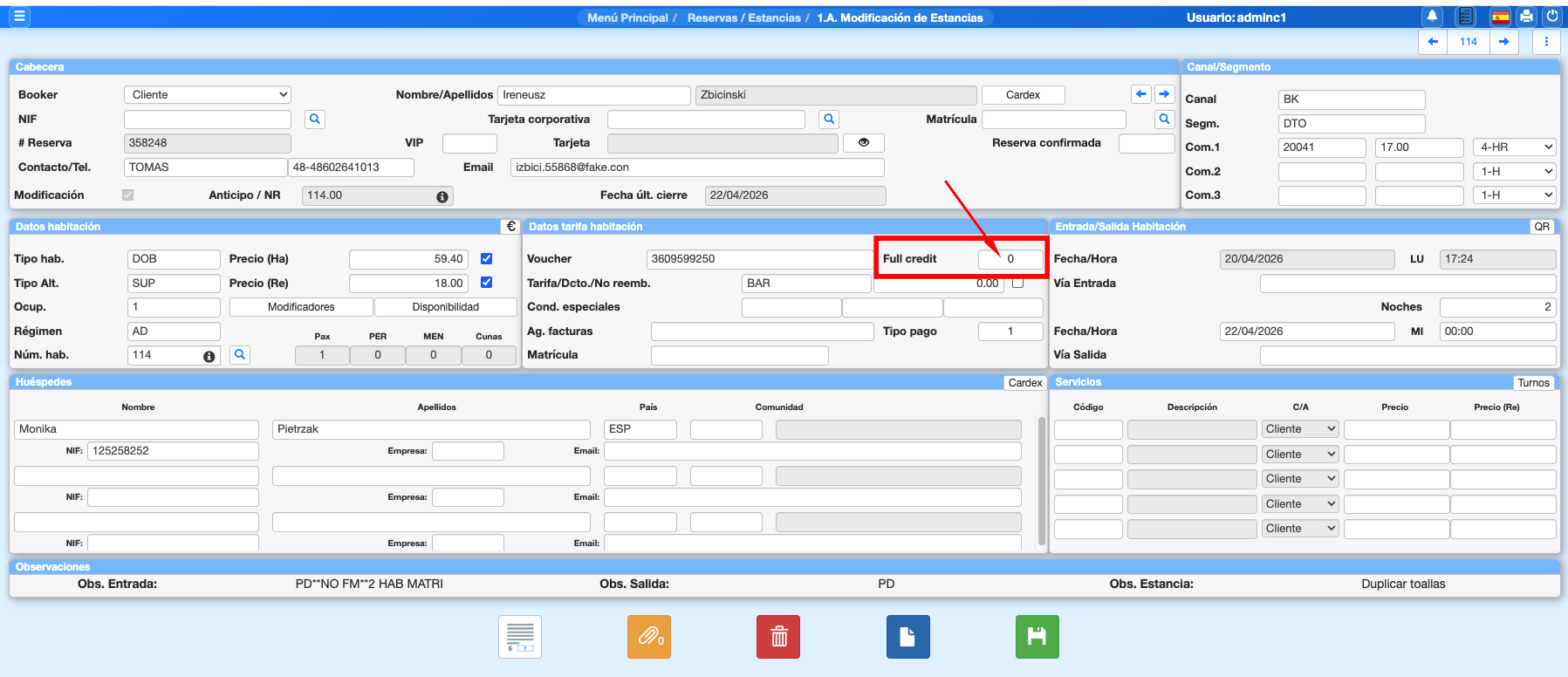Image resolution: width=1568 pixels, height=677 pixels.
Task: Open the Booker Cliente dropdown
Action: click(208, 95)
